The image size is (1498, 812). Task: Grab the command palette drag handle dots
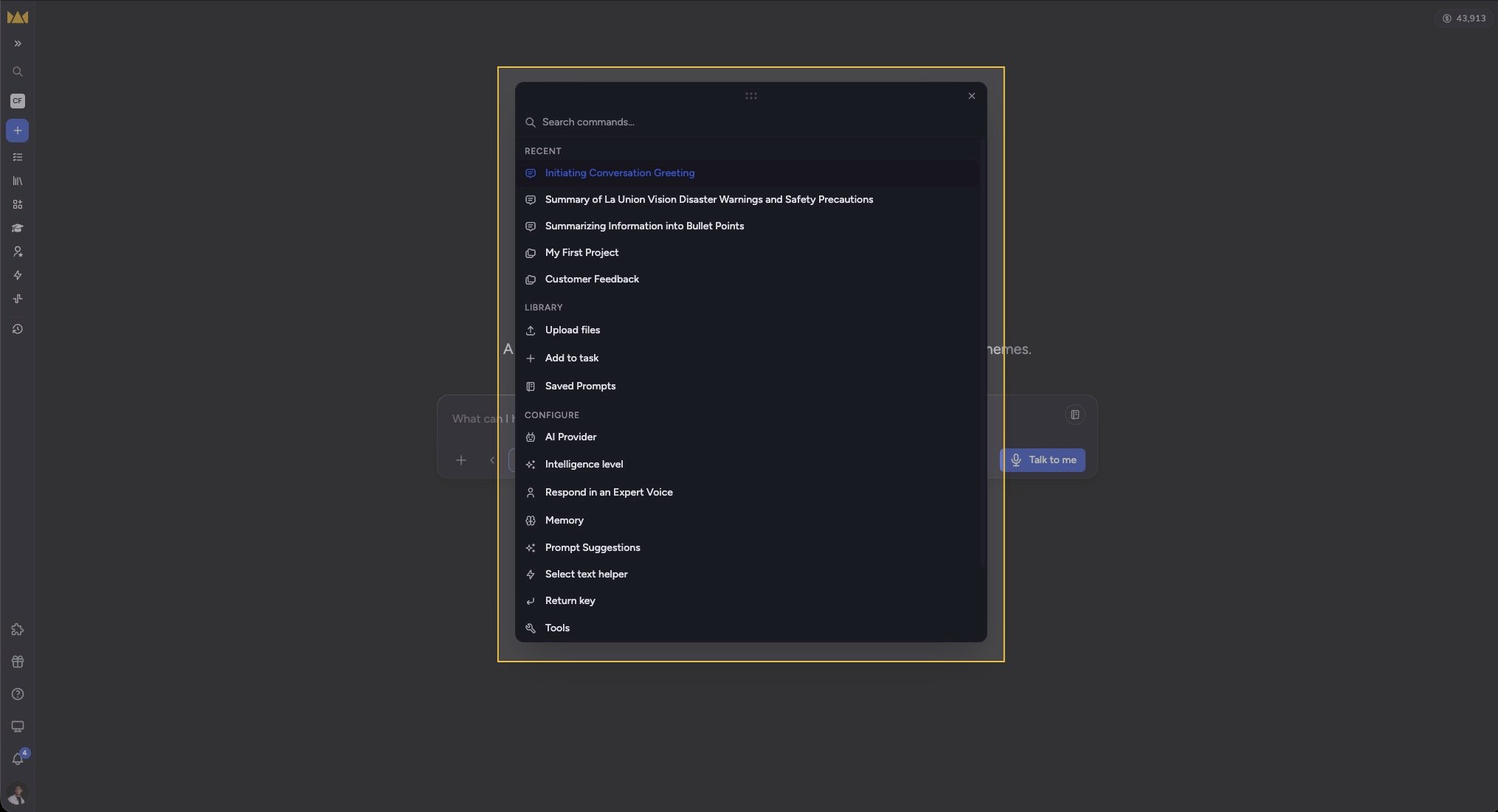coord(750,96)
